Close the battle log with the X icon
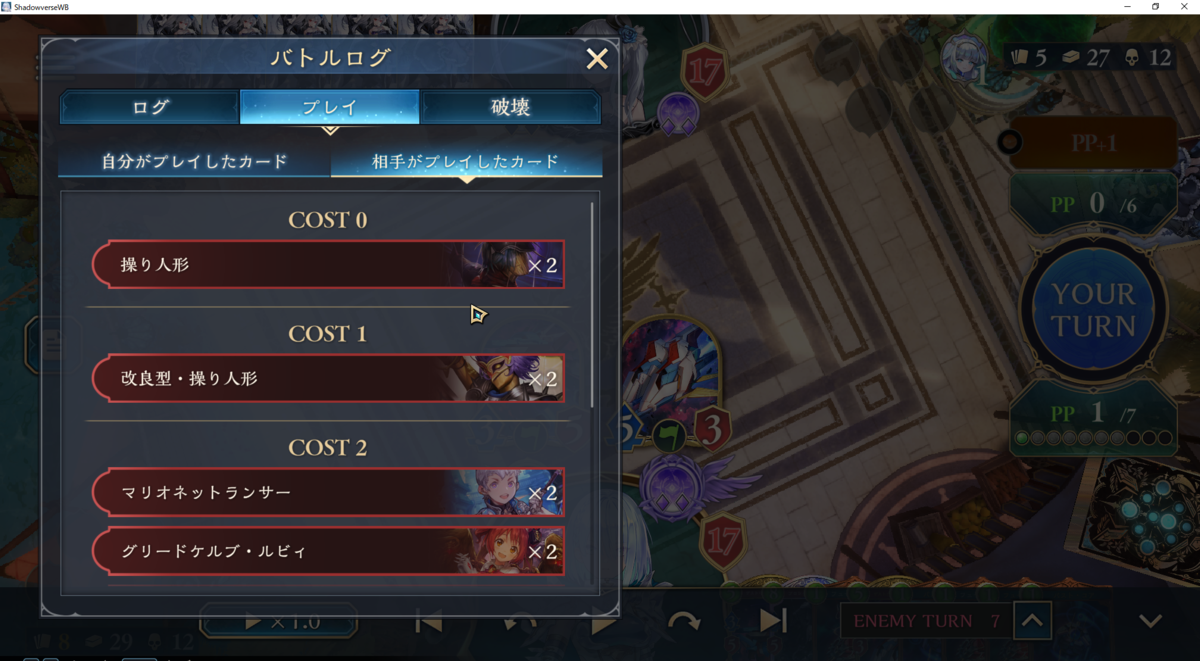 click(x=597, y=59)
